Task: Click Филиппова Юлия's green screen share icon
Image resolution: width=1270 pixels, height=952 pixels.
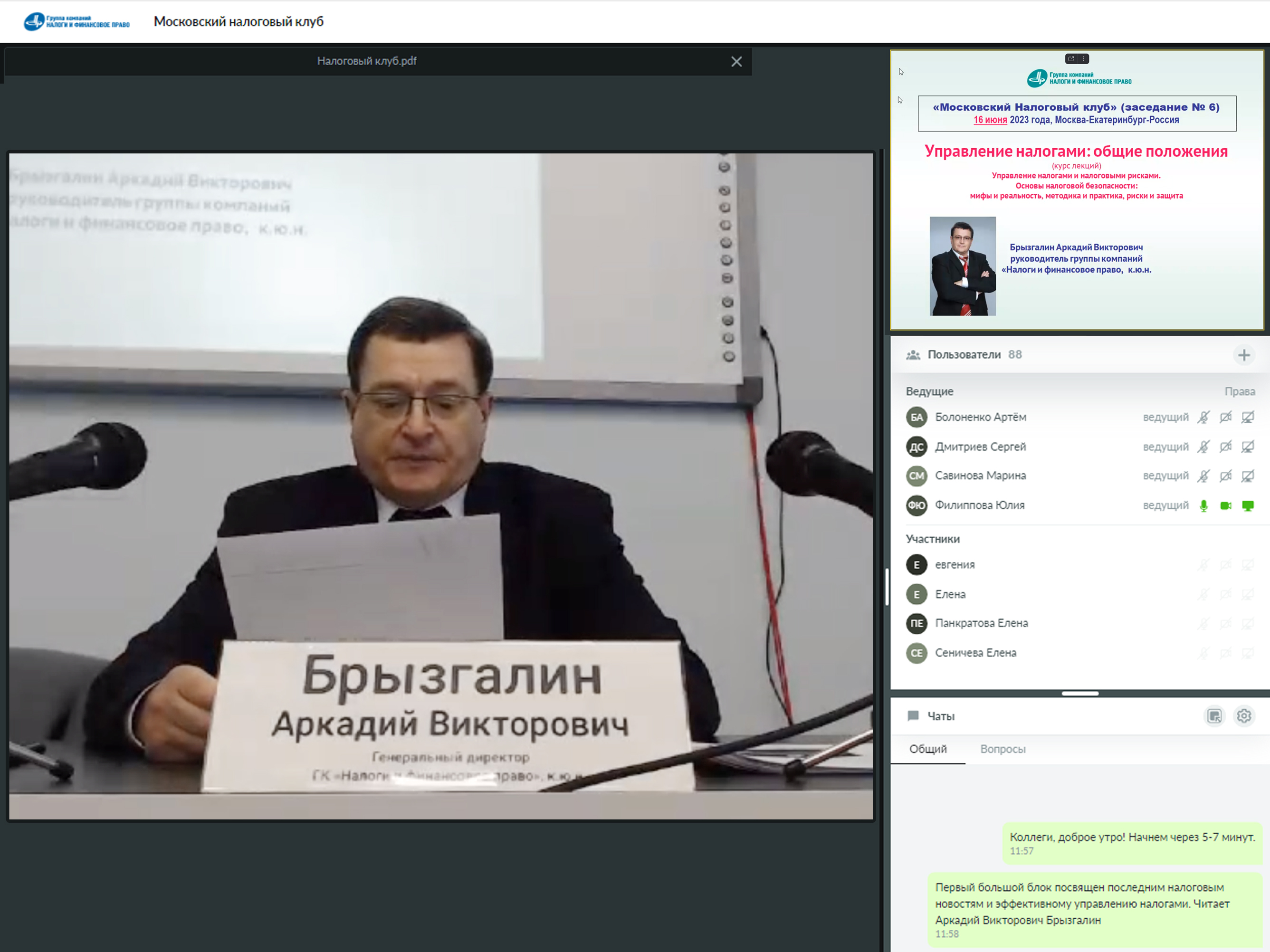Action: coord(1248,506)
